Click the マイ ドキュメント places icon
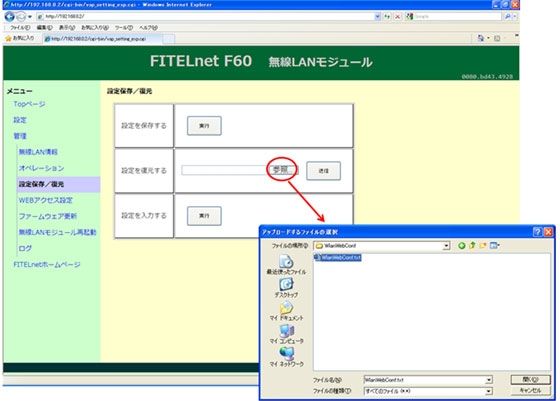Screen dimensions: 560x401 point(286,311)
